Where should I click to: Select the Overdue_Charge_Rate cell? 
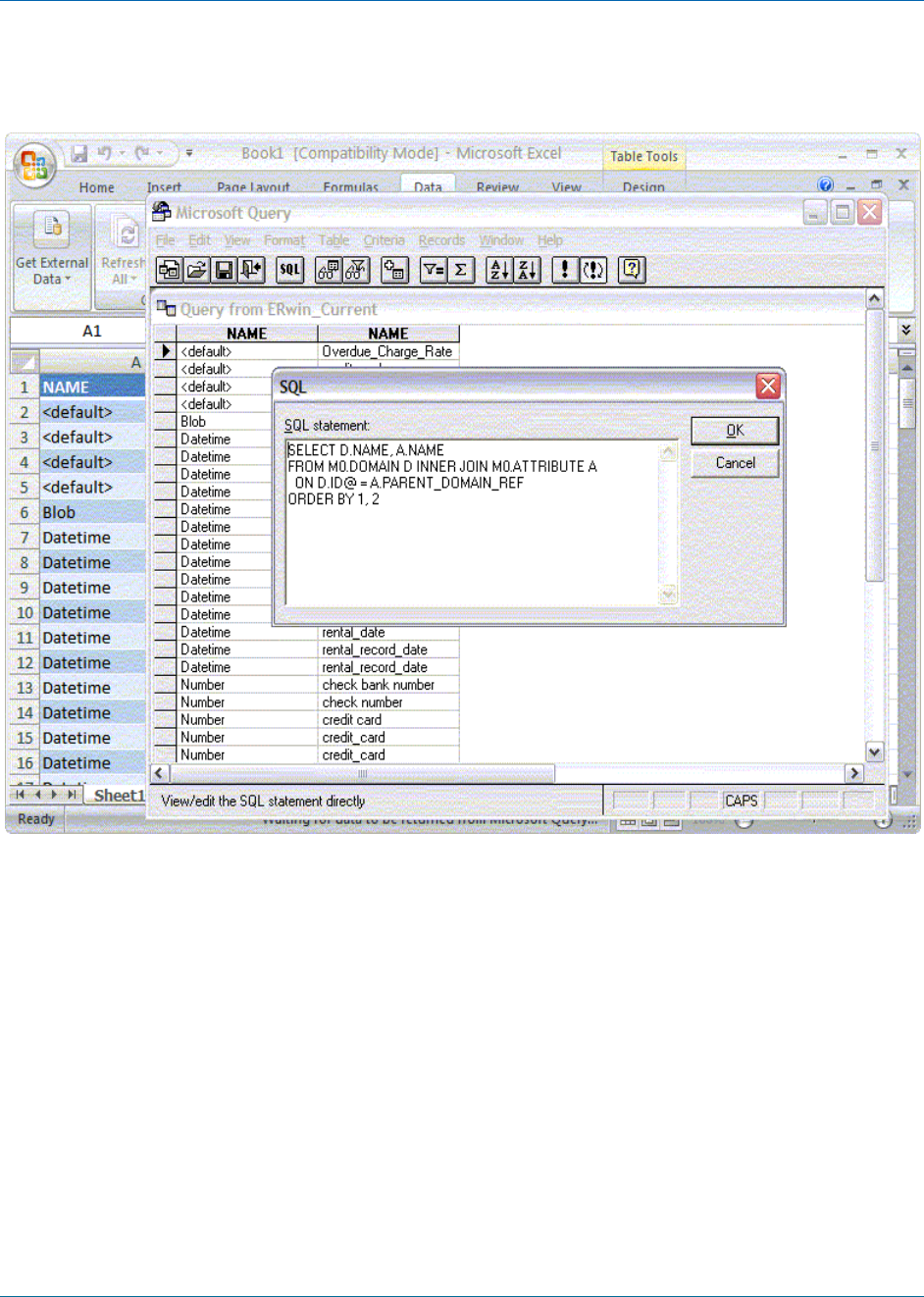(388, 351)
